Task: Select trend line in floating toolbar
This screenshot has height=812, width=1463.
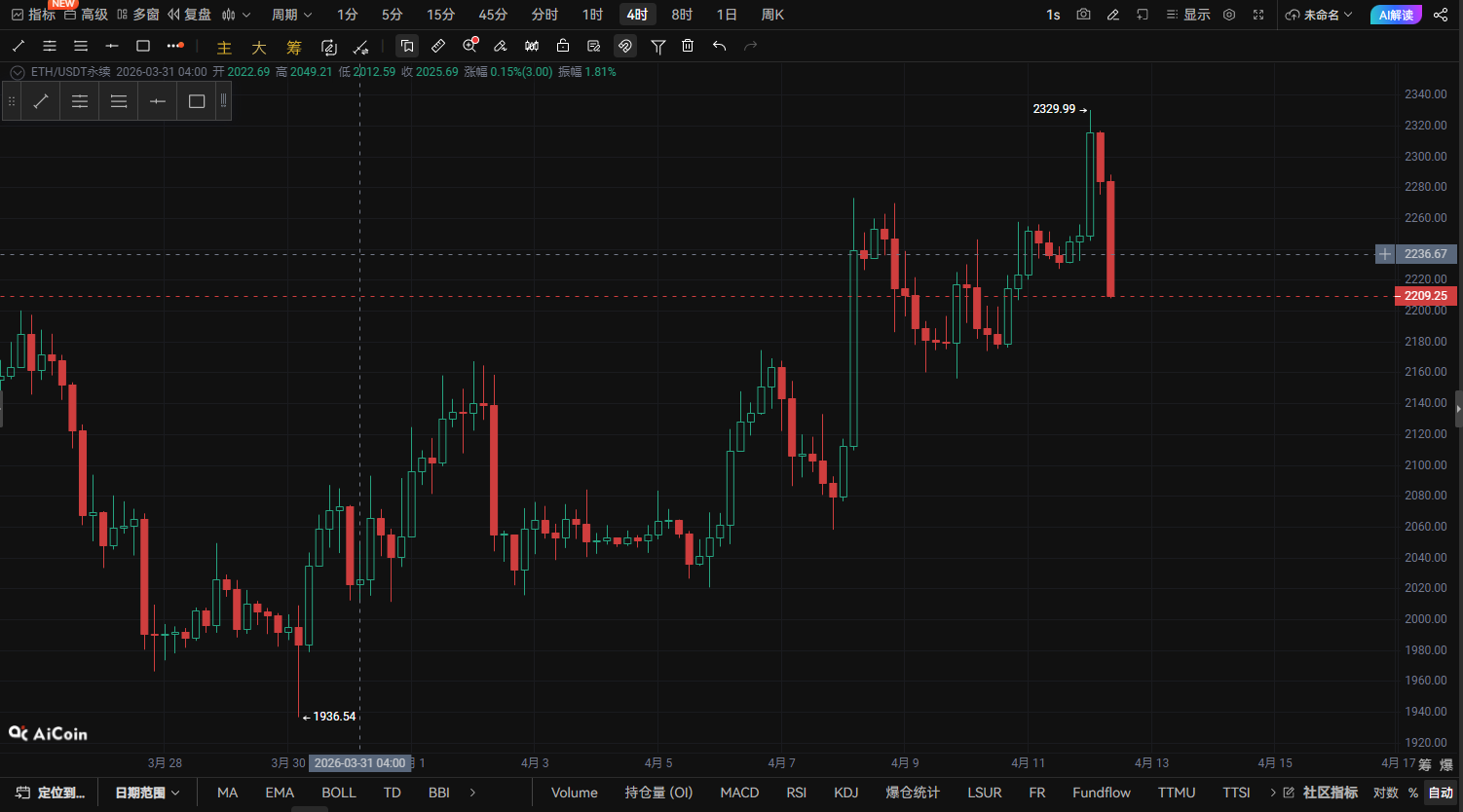Action: click(x=41, y=101)
